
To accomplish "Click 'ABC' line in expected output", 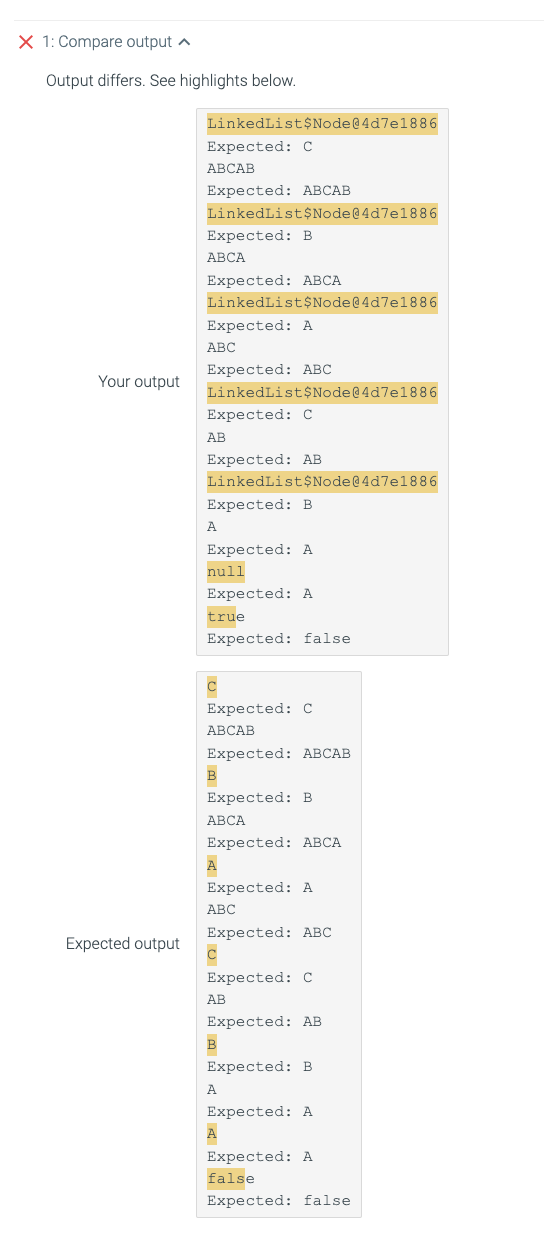I will tap(221, 910).
